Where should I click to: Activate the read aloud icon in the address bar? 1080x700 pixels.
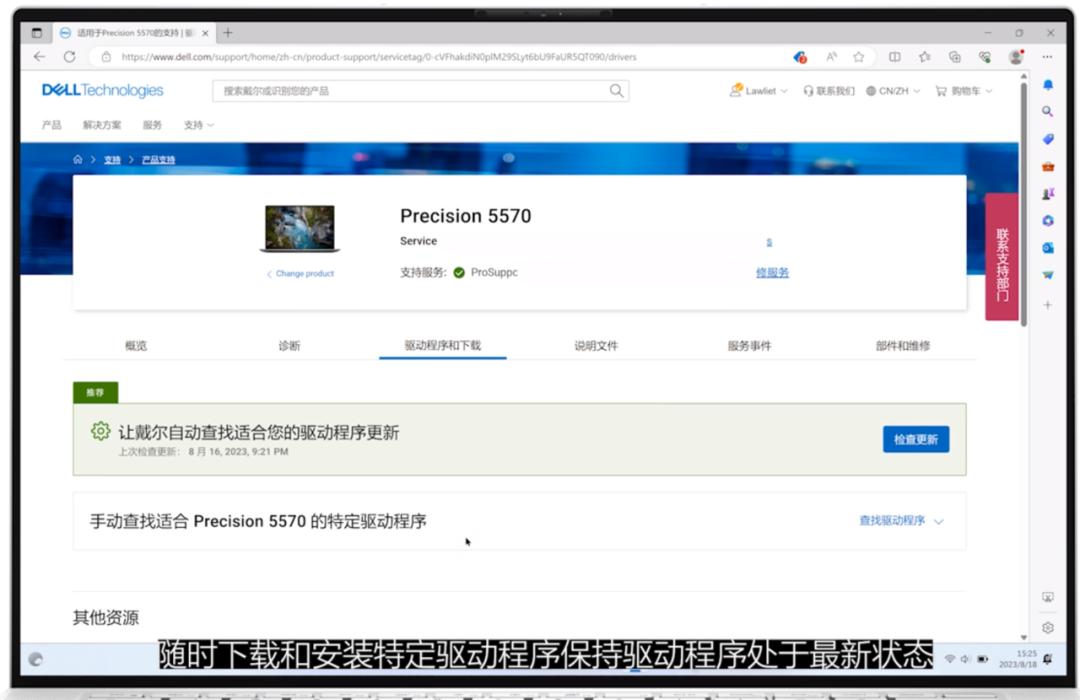[x=831, y=57]
